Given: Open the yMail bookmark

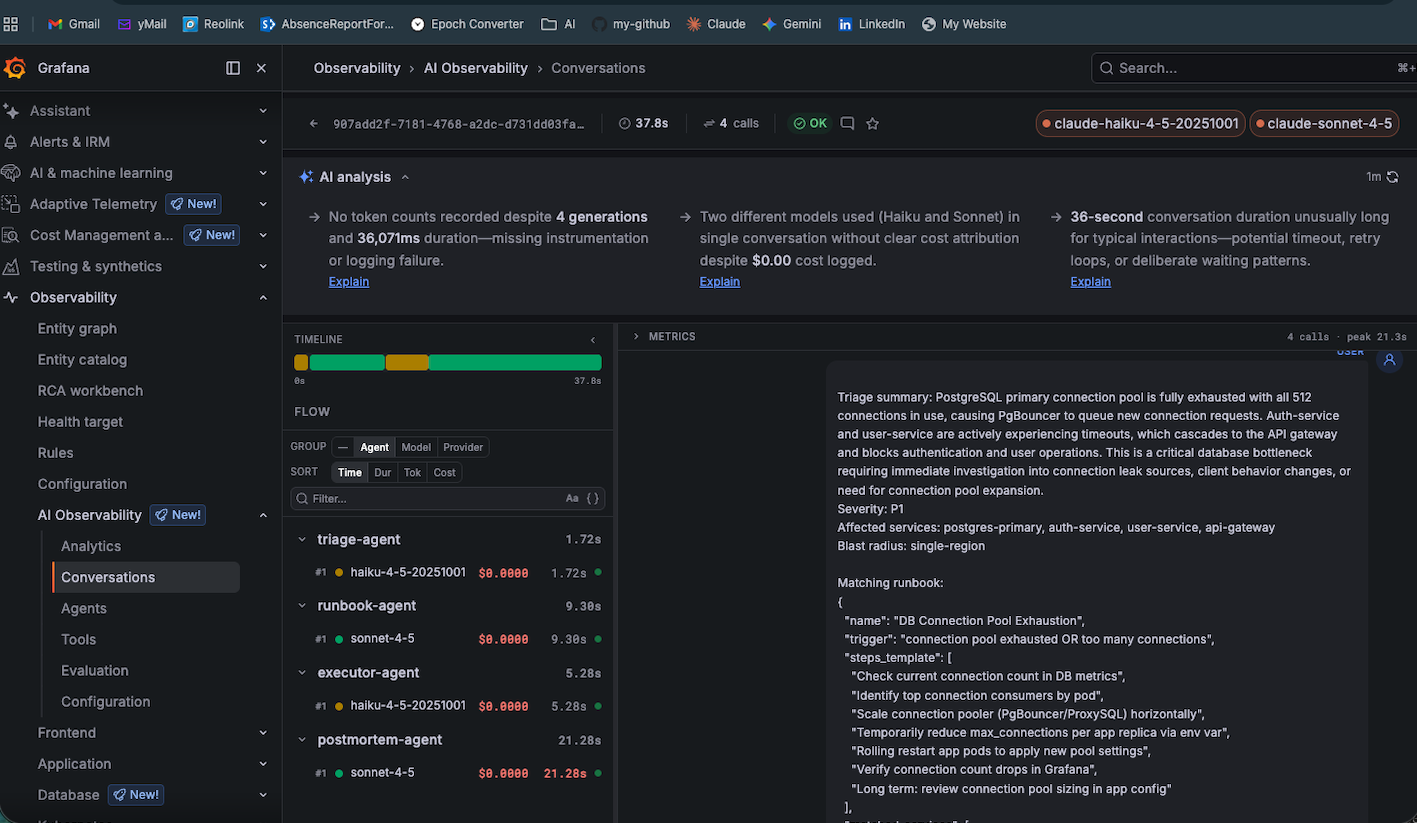Looking at the screenshot, I should [142, 24].
